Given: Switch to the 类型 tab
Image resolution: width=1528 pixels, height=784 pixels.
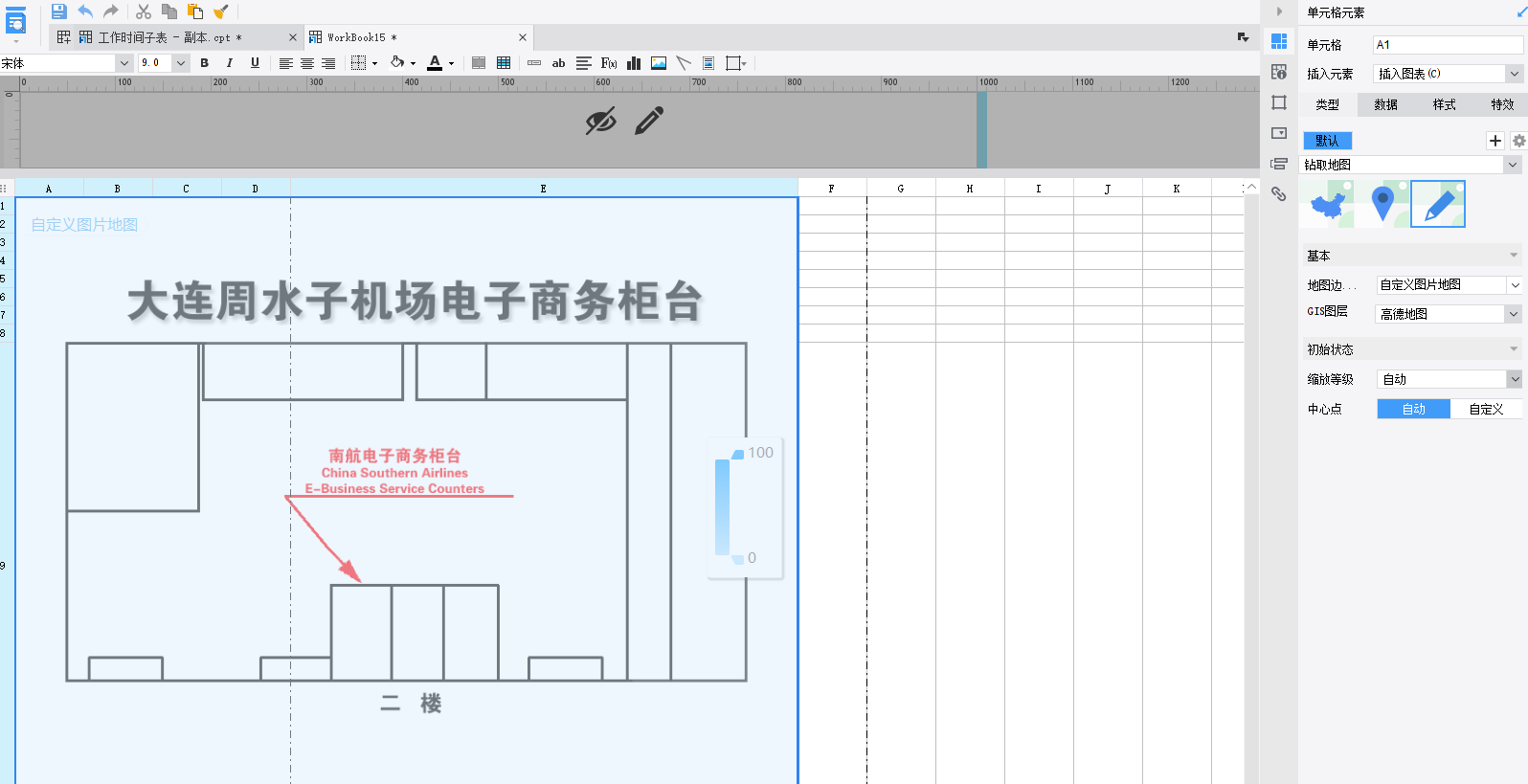Looking at the screenshot, I should (x=1328, y=104).
